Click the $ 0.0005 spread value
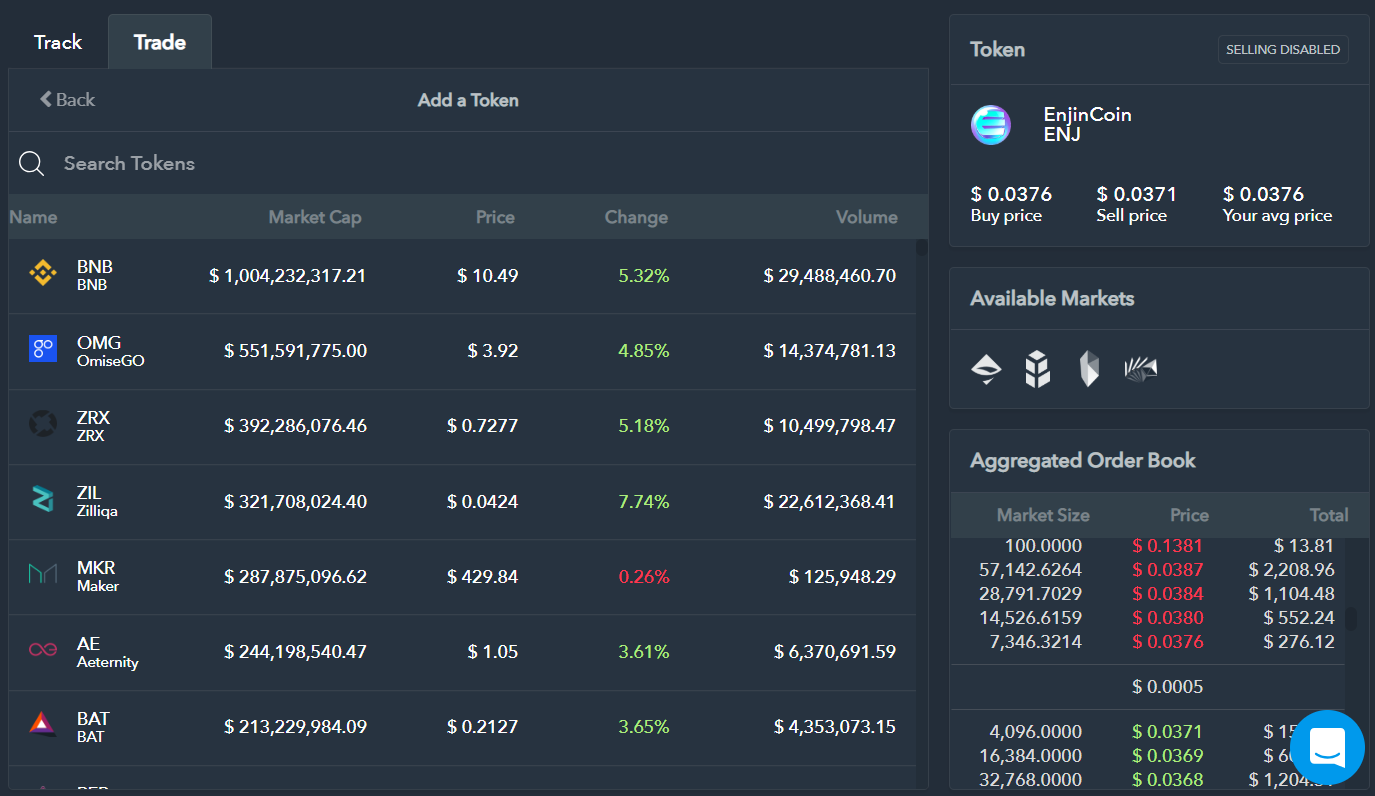Screen dimensions: 1375x796 pos(1168,687)
